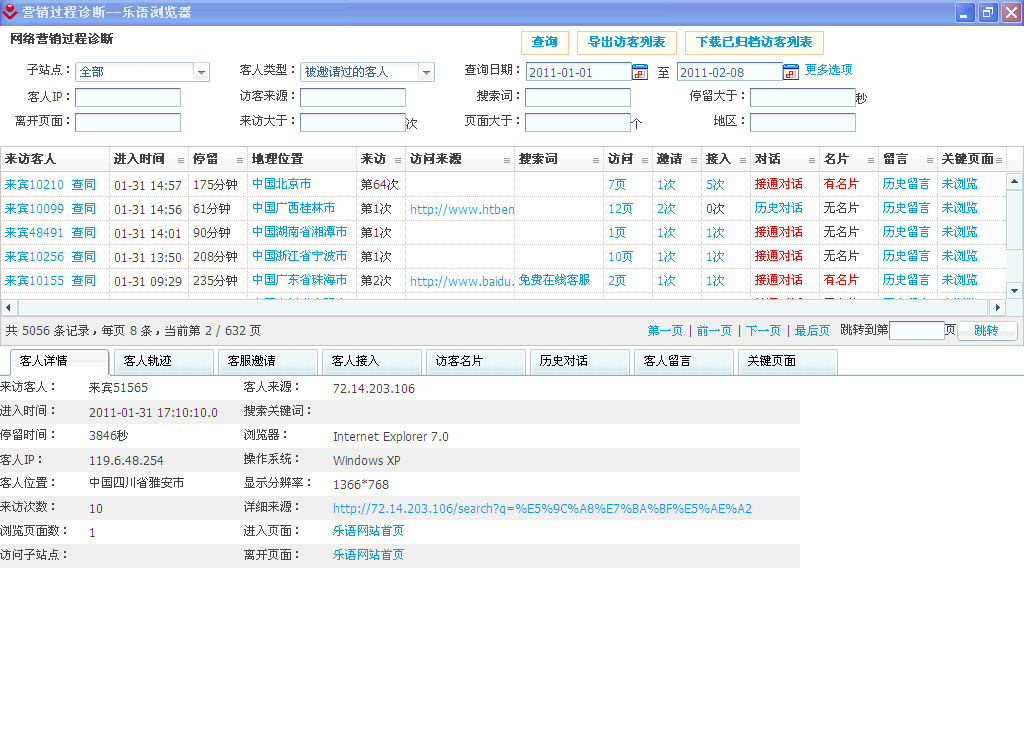Open 历史留言 in 来宾48491 row
This screenshot has width=1024, height=738.
pyautogui.click(x=906, y=233)
